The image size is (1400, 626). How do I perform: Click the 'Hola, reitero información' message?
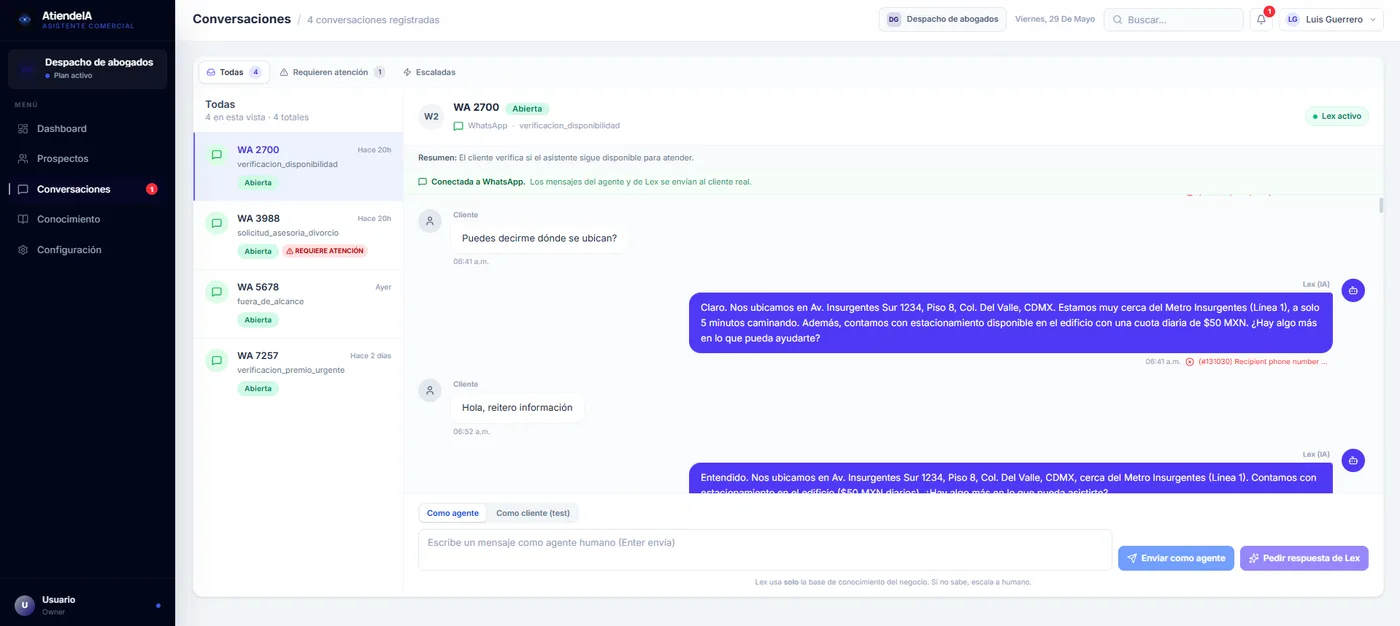(x=517, y=407)
